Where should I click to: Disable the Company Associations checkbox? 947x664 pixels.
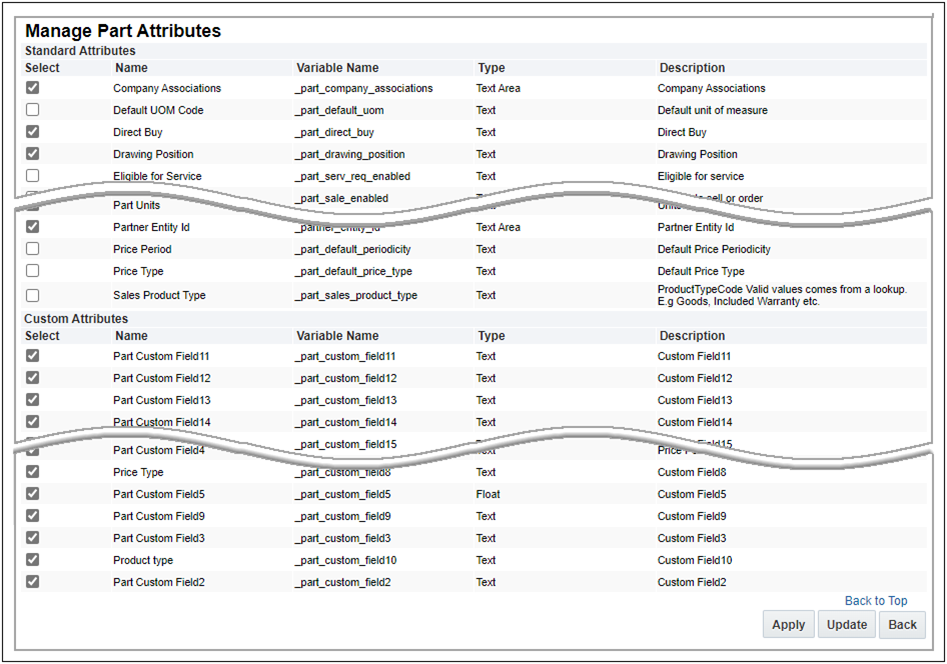coord(31,88)
